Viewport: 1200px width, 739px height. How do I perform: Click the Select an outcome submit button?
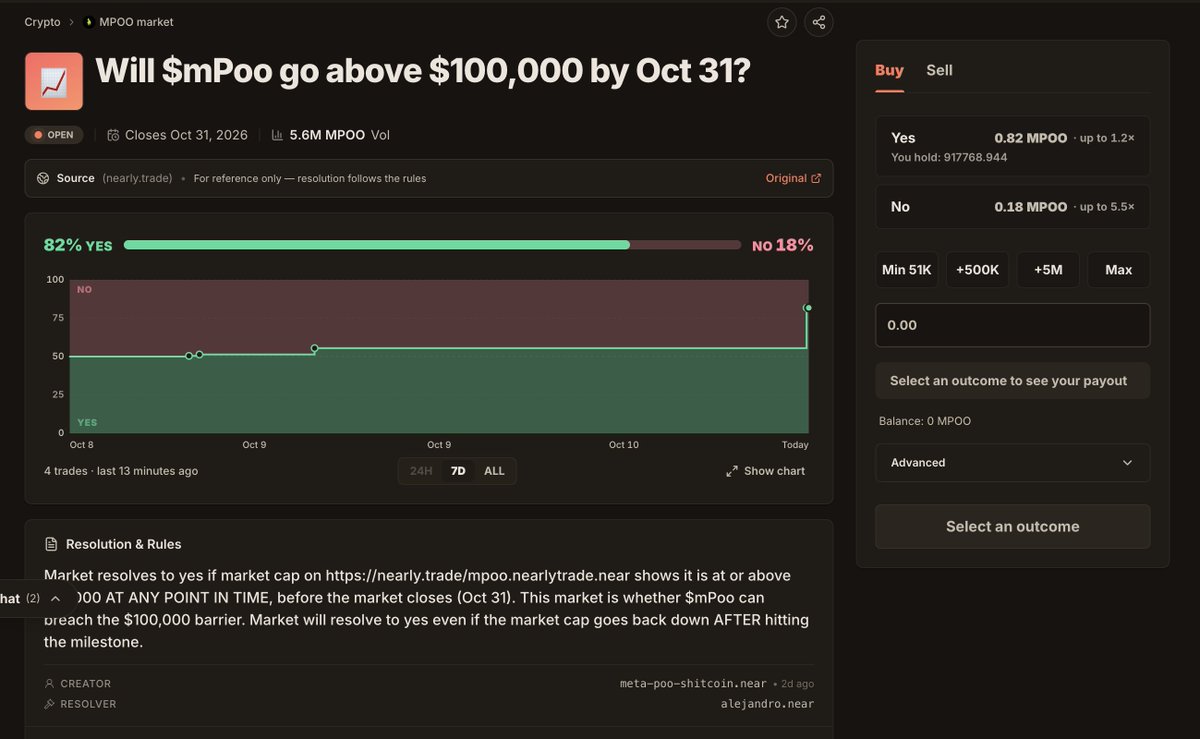pos(1012,526)
